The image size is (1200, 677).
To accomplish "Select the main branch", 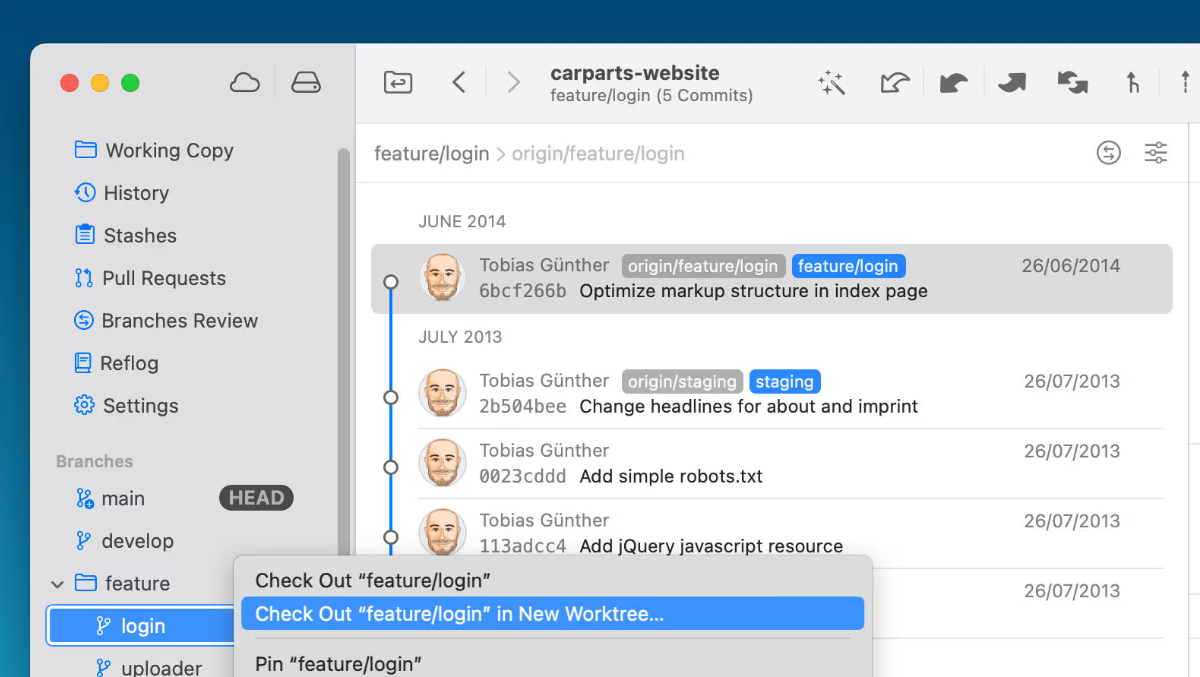I will [x=123, y=499].
